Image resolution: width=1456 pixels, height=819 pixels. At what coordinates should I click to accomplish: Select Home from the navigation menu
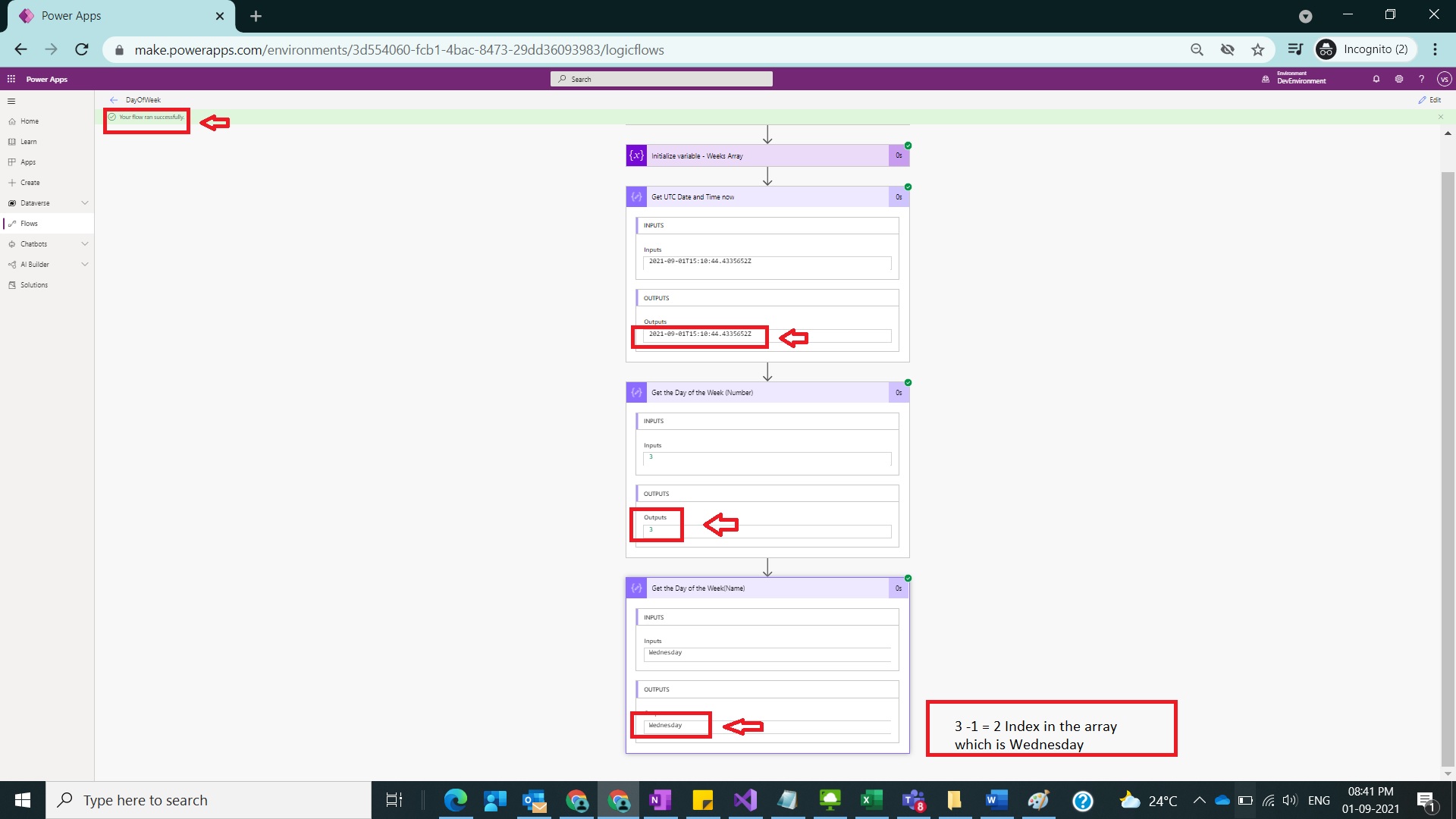tap(29, 121)
